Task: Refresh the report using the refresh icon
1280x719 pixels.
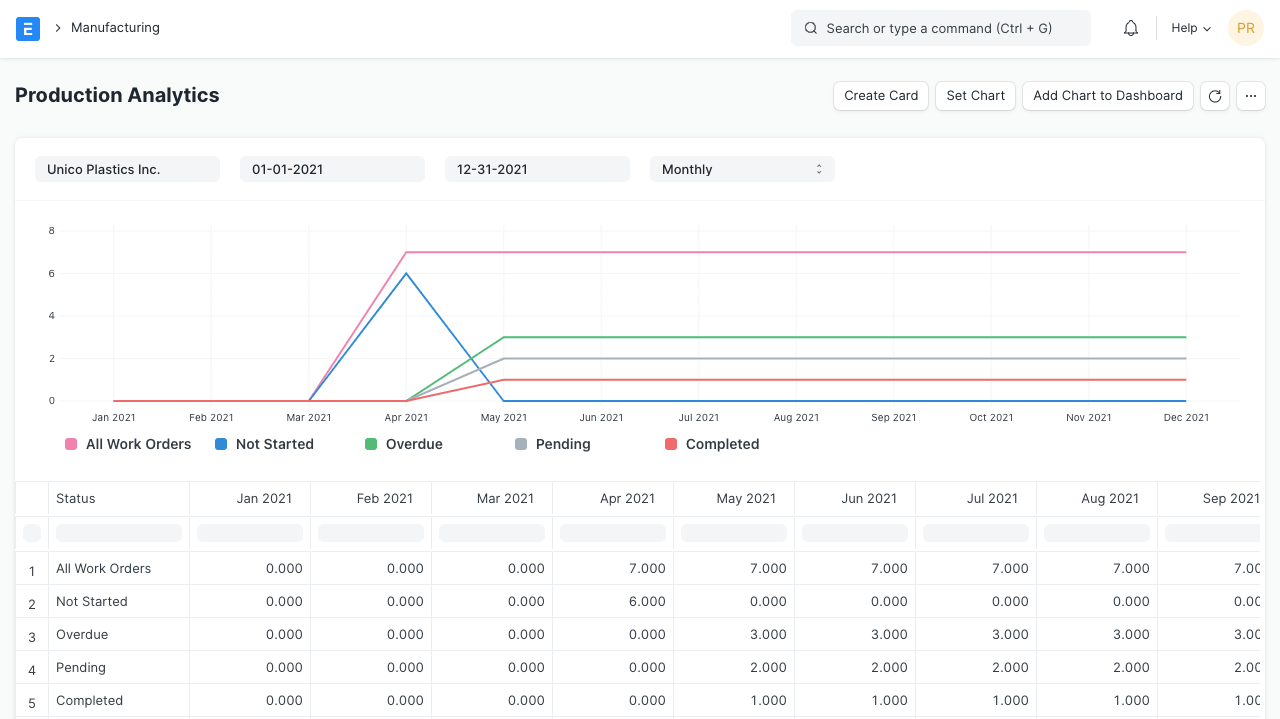Action: click(x=1214, y=95)
